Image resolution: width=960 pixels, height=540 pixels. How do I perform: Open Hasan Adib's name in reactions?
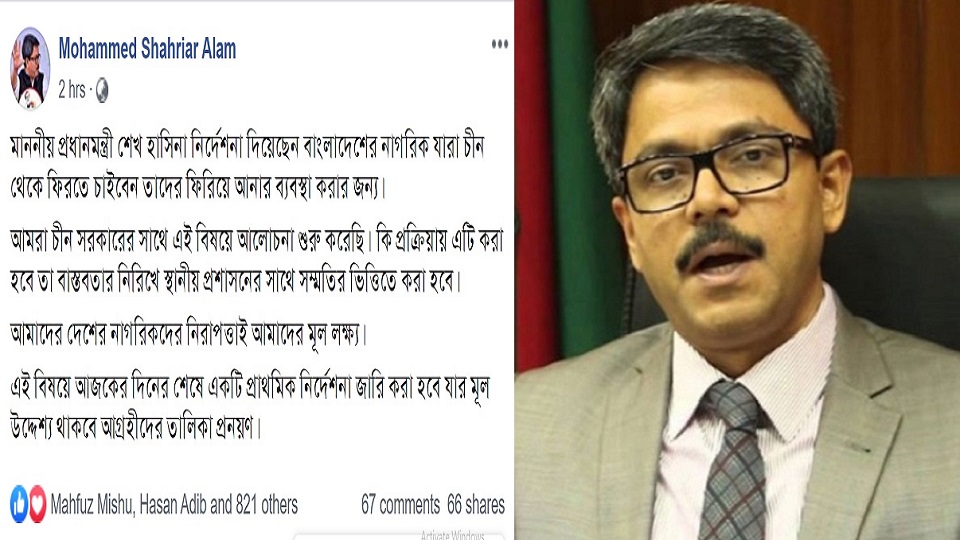pos(173,504)
